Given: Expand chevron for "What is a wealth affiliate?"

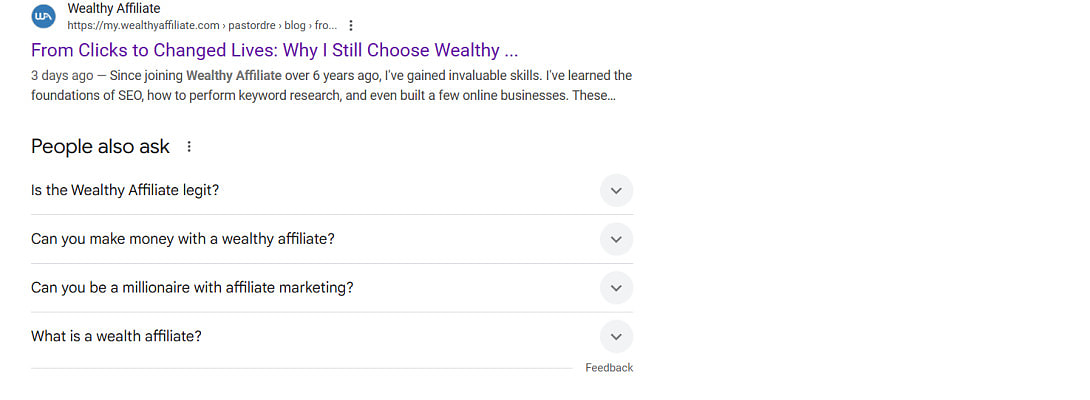Looking at the screenshot, I should point(616,337).
